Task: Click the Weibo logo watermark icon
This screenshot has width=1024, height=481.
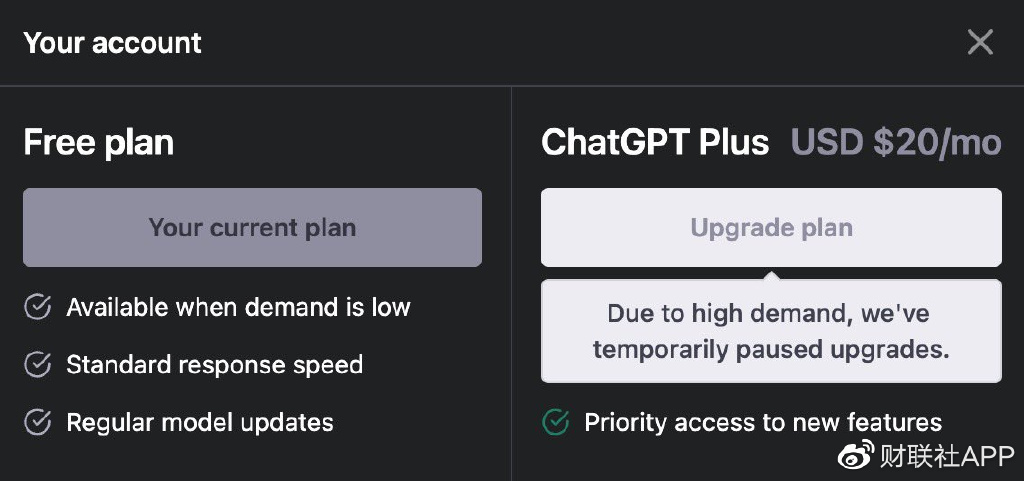Action: point(855,456)
